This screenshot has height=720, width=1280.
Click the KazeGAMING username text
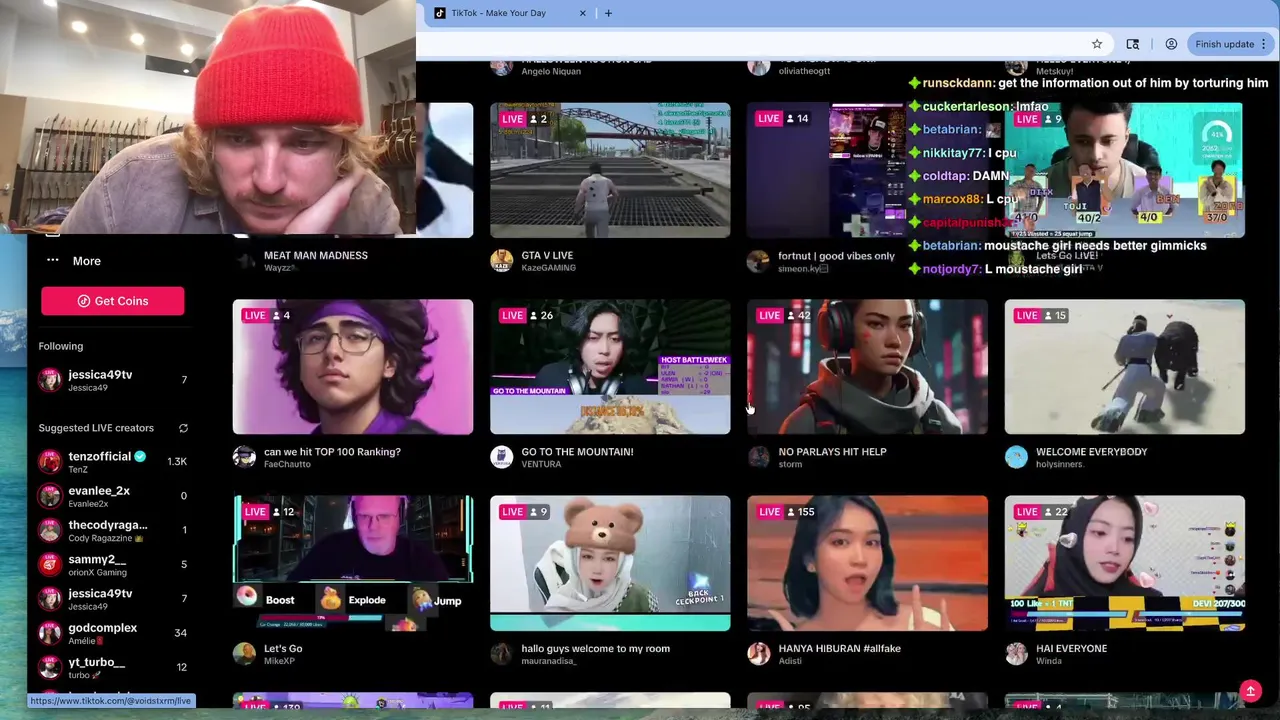click(547, 268)
